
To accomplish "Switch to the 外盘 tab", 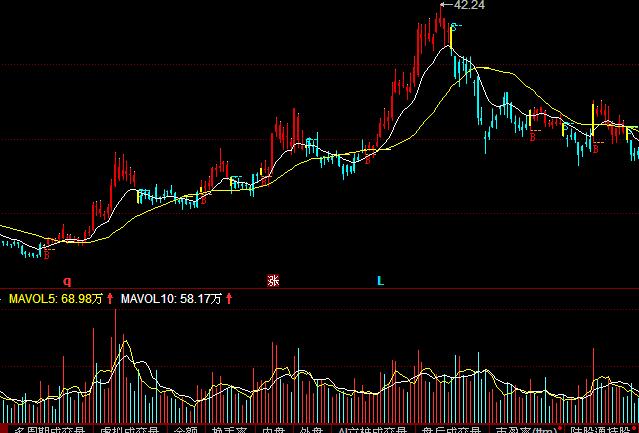I will pyautogui.click(x=311, y=430).
